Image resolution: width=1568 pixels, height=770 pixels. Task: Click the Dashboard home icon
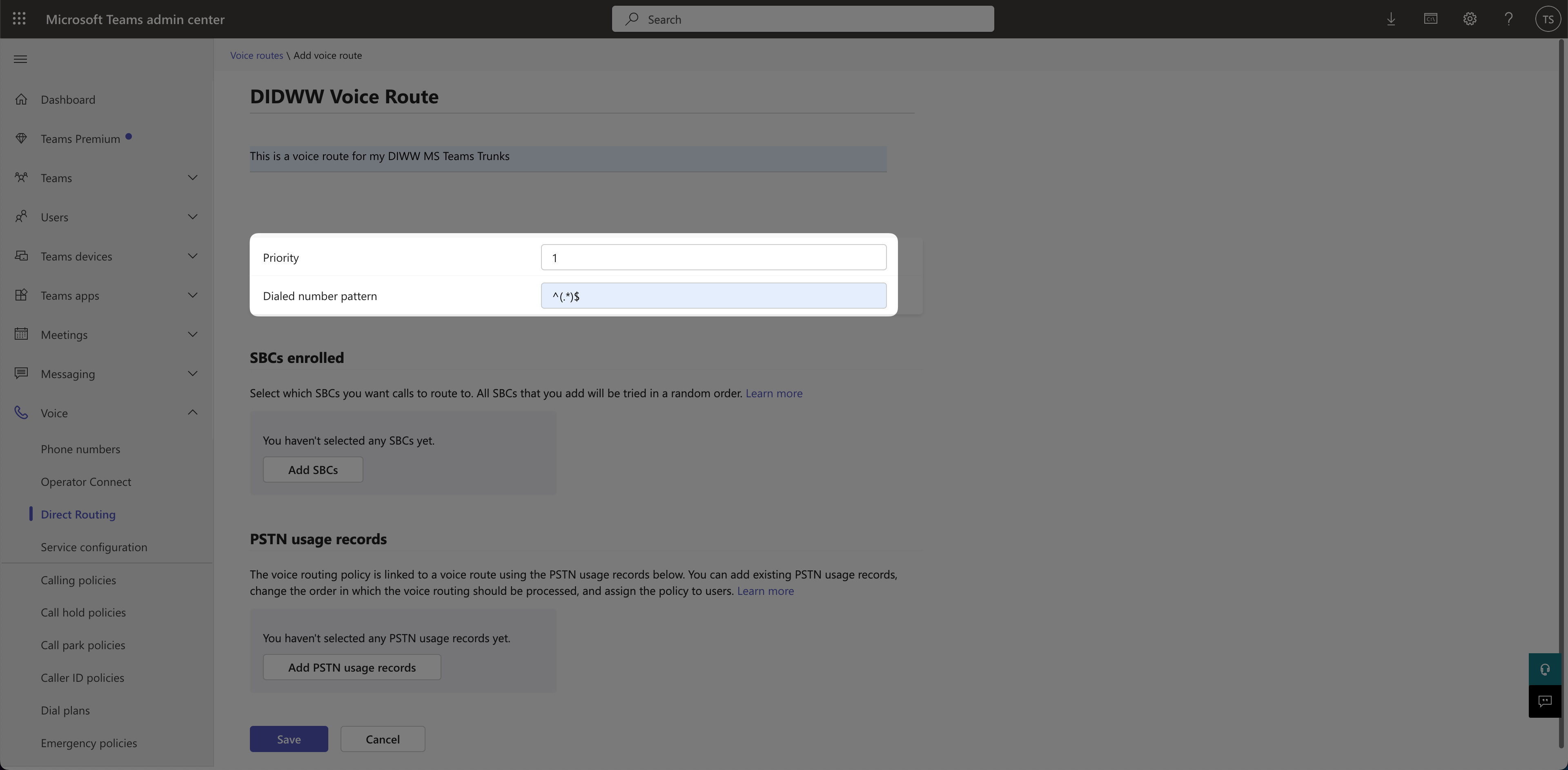[21, 99]
